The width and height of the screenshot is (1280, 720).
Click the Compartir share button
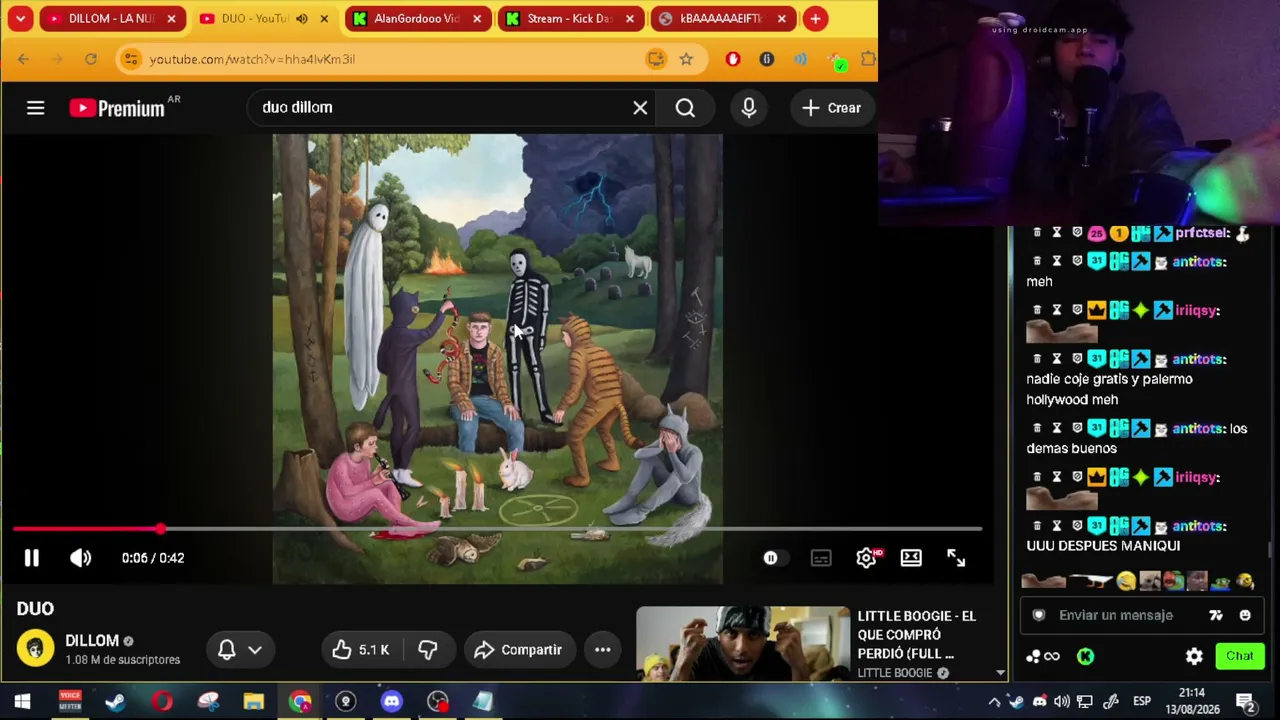[518, 650]
